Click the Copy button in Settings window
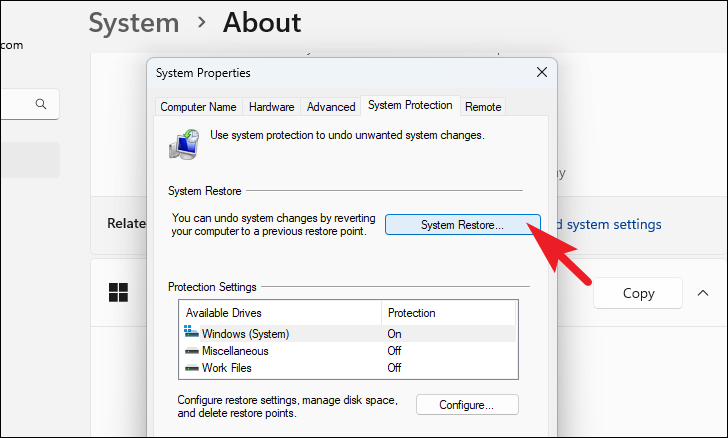Viewport: 728px width, 438px height. 638,293
